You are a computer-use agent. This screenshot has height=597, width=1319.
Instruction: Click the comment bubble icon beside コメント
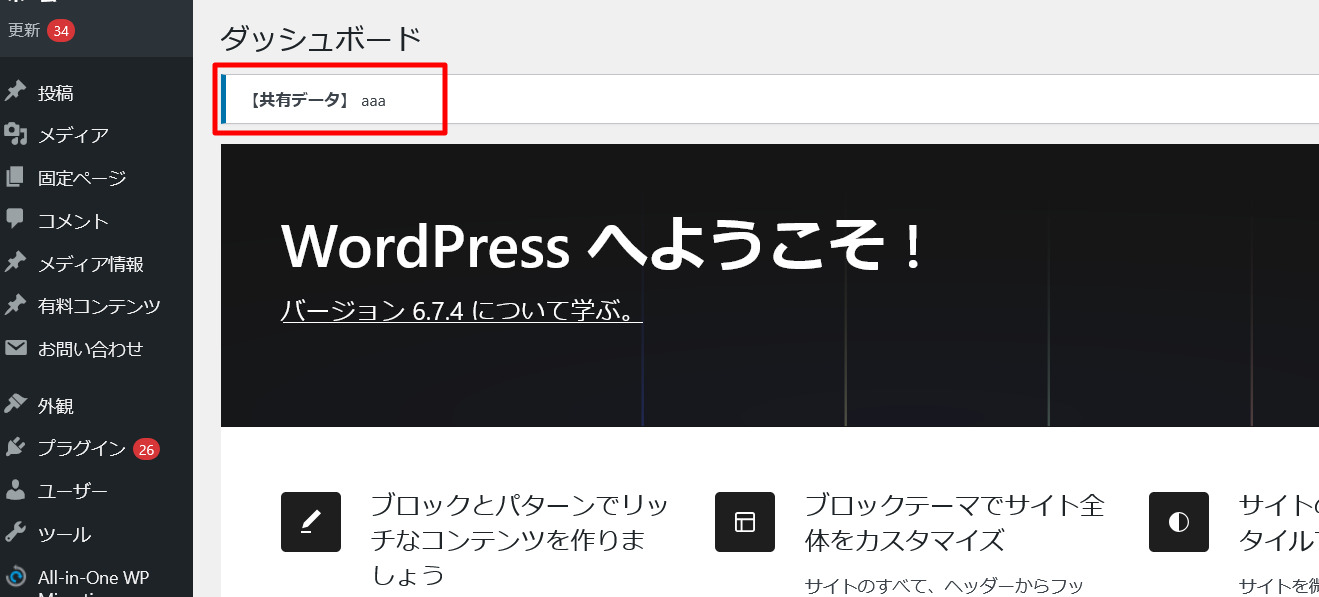(x=15, y=220)
